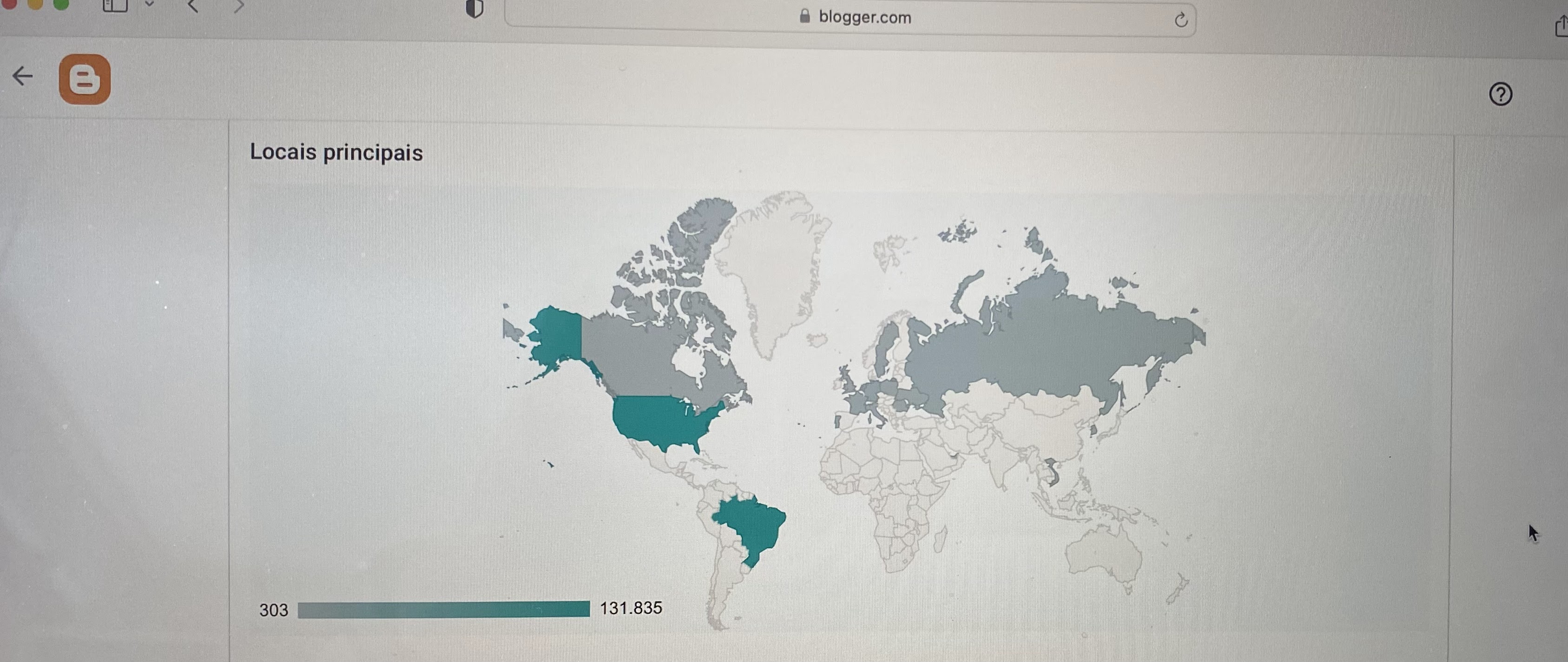
Task: Reload the page in Safari
Action: pos(1180,20)
